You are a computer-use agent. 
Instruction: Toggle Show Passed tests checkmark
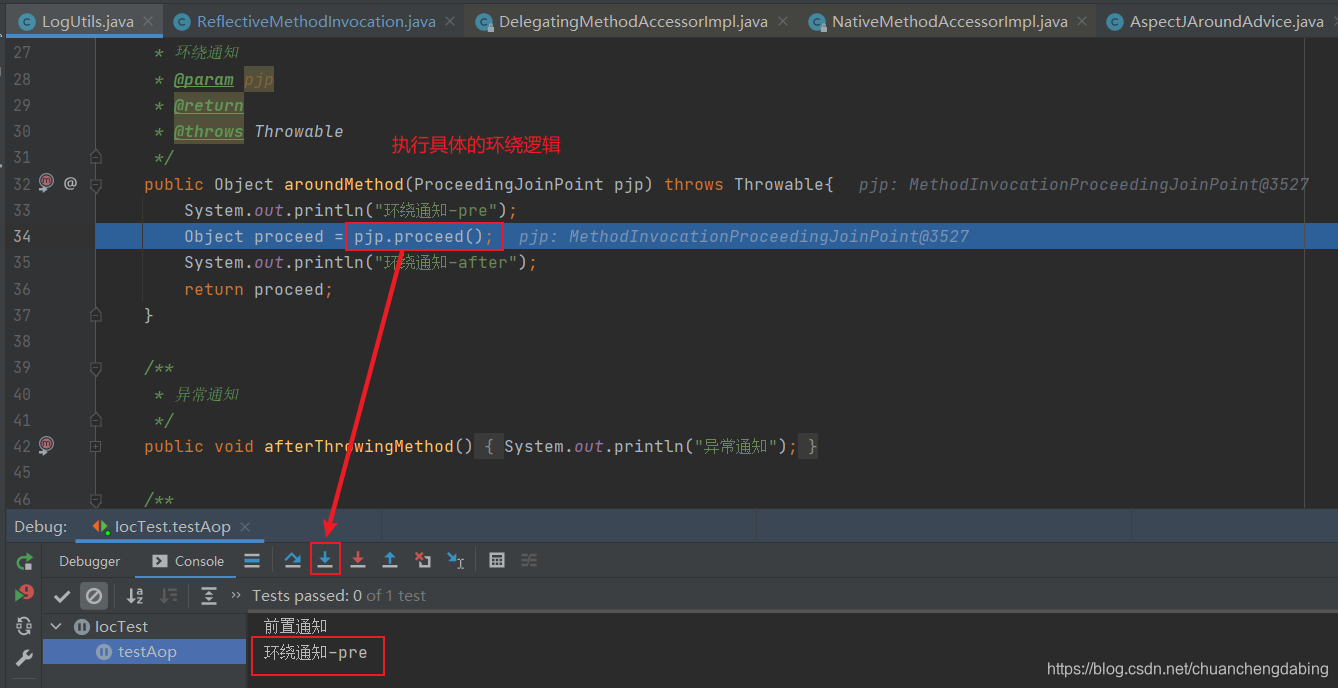pyautogui.click(x=62, y=596)
